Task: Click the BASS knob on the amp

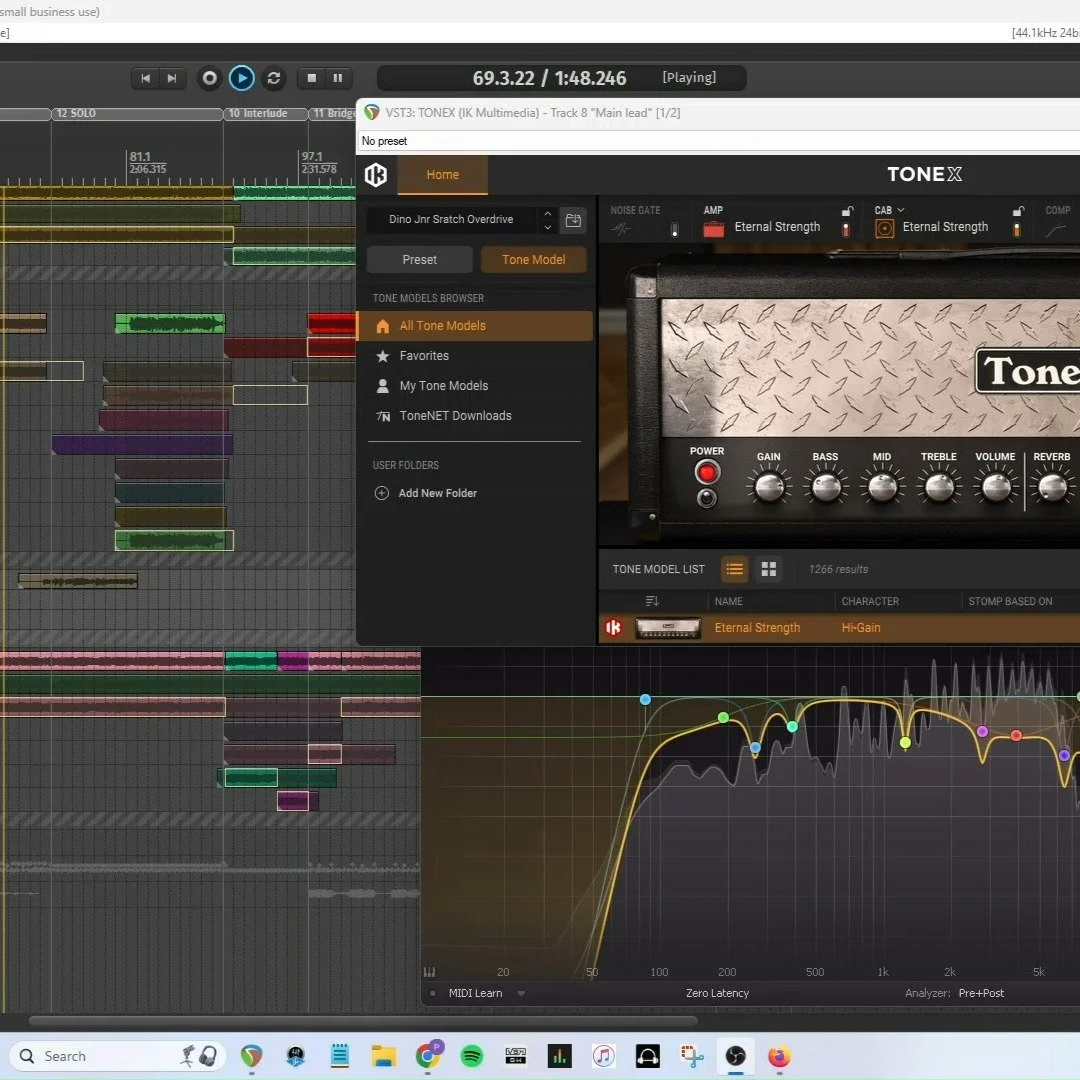Action: pyautogui.click(x=826, y=487)
